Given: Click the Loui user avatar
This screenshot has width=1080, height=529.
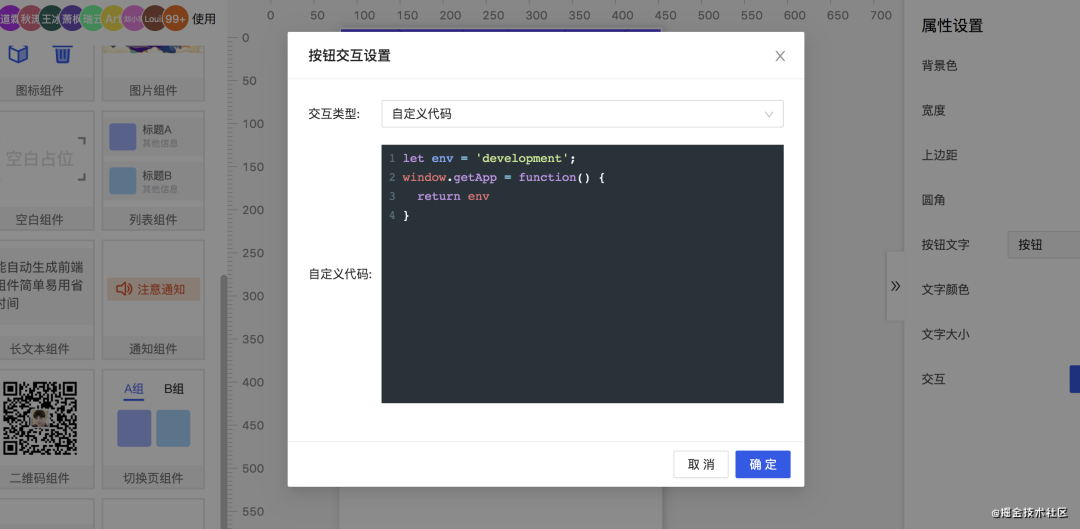Looking at the screenshot, I should (x=154, y=19).
